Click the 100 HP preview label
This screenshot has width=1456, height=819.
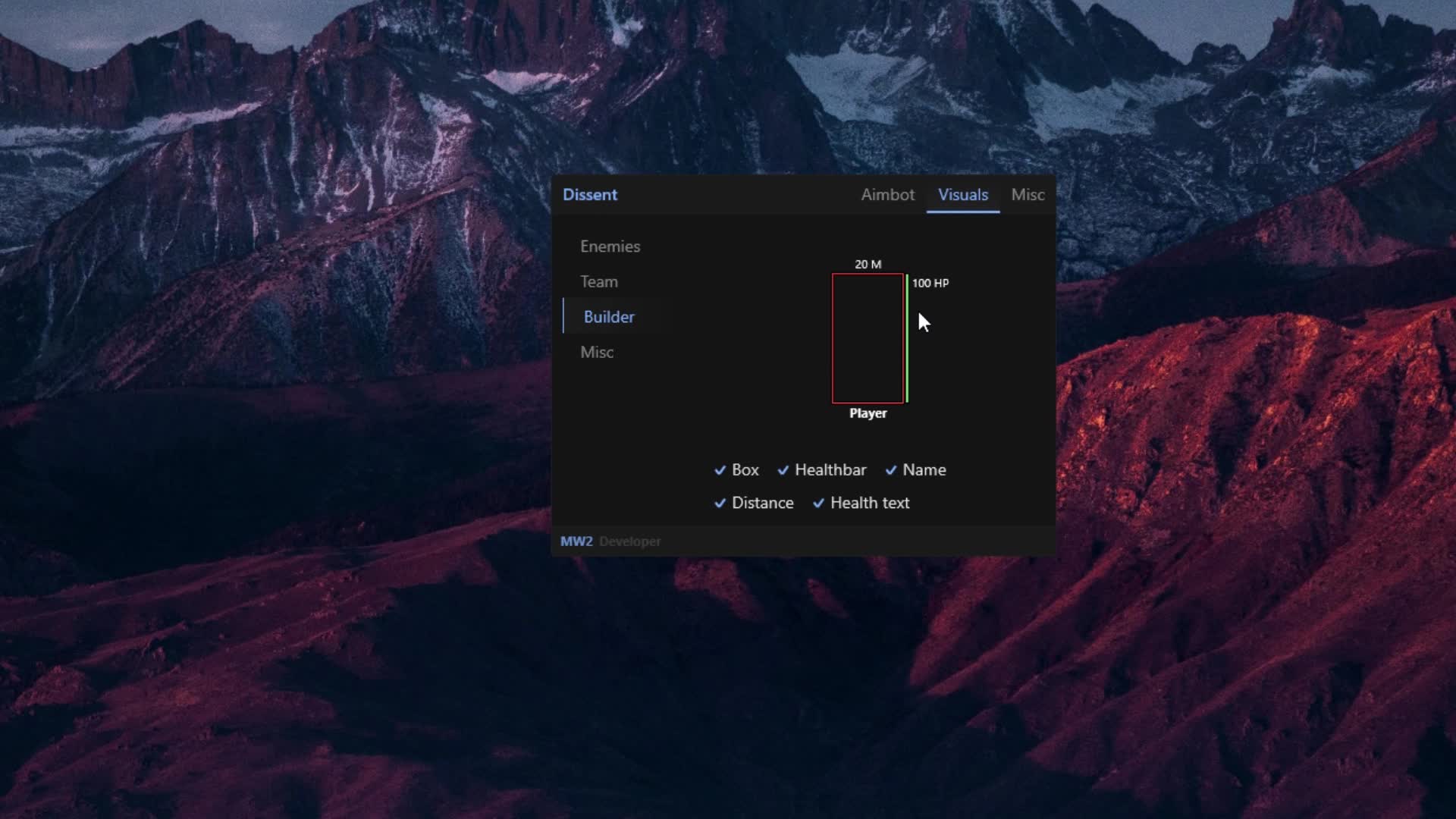point(930,283)
